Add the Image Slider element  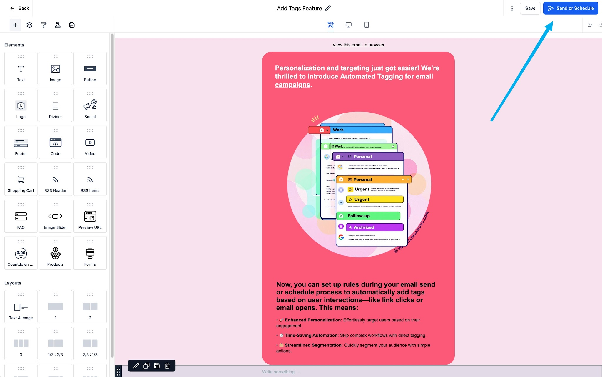55,217
